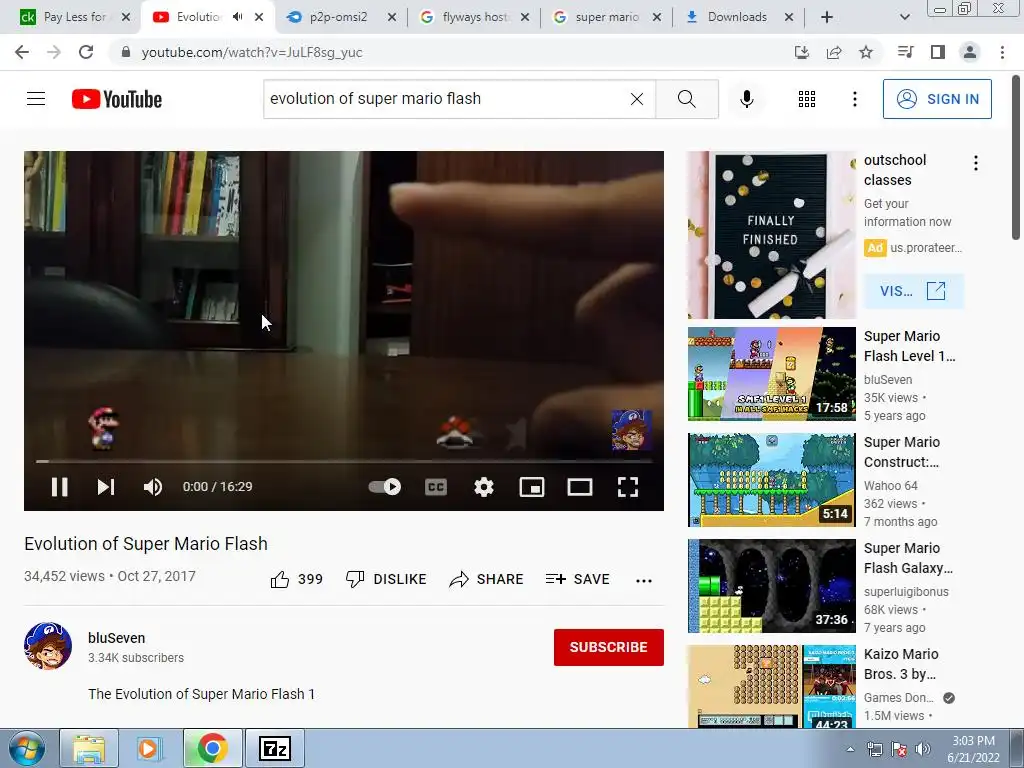Subscribe to the bluSeven channel
The width and height of the screenshot is (1024, 768).
coord(609,647)
